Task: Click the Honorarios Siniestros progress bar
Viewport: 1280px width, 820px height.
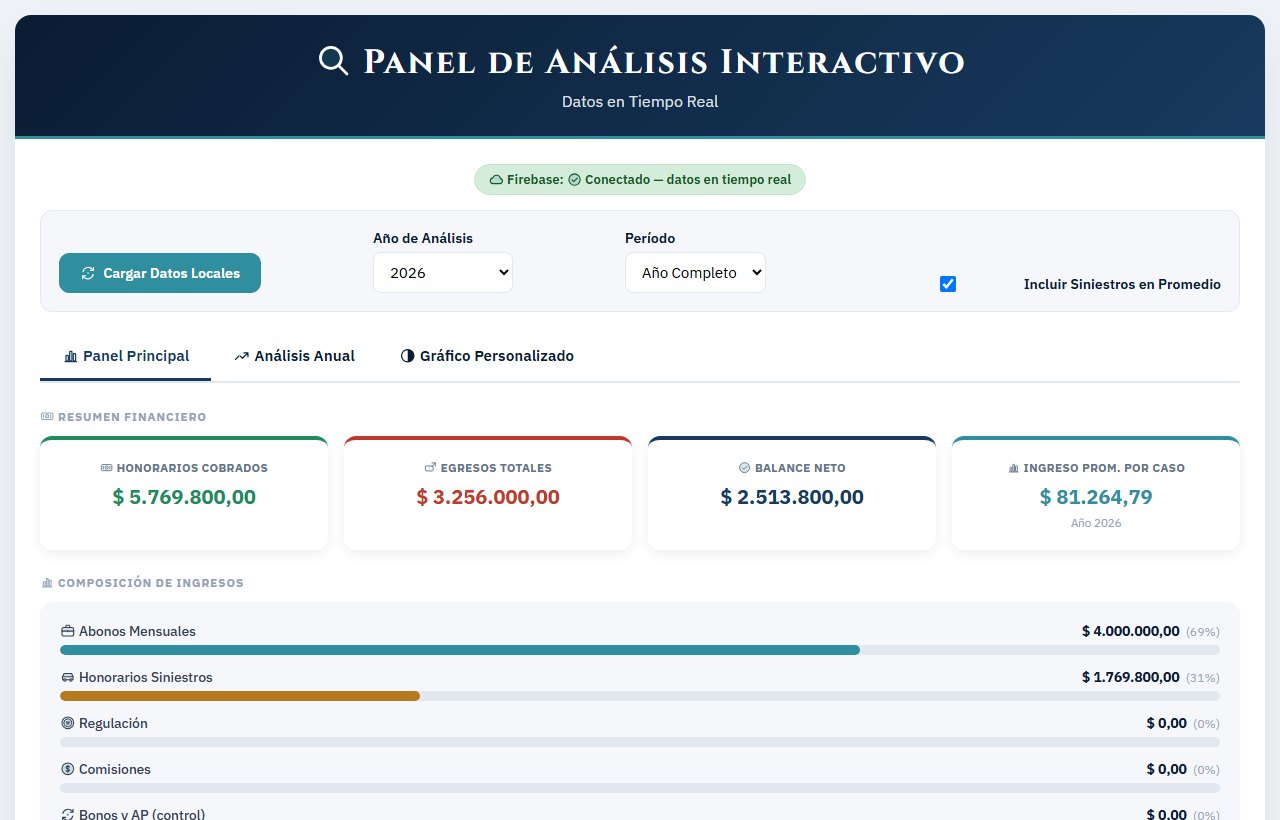Action: [640, 696]
